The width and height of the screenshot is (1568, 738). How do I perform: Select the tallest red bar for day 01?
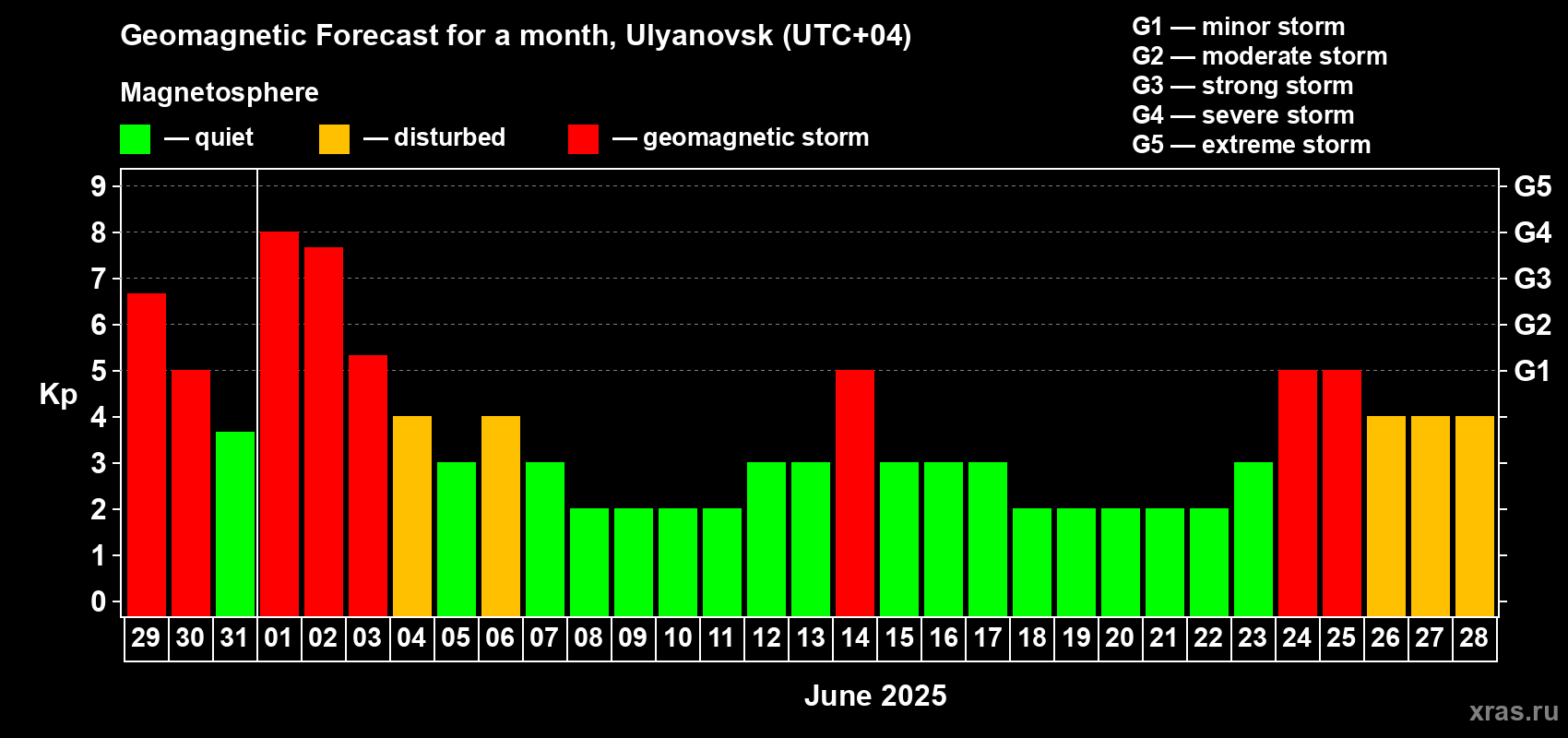pos(279,424)
